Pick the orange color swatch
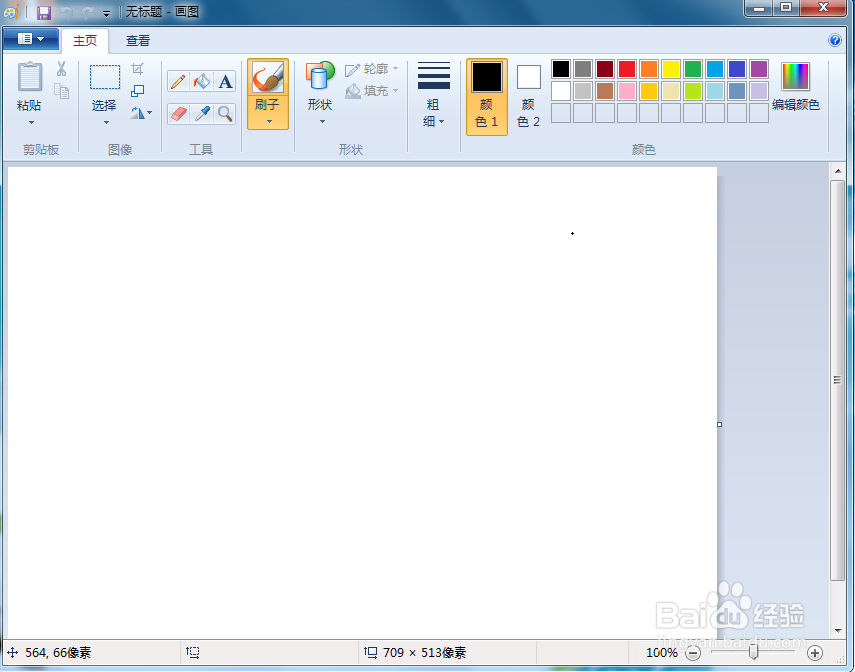Viewport: 855px width, 672px height. [649, 69]
